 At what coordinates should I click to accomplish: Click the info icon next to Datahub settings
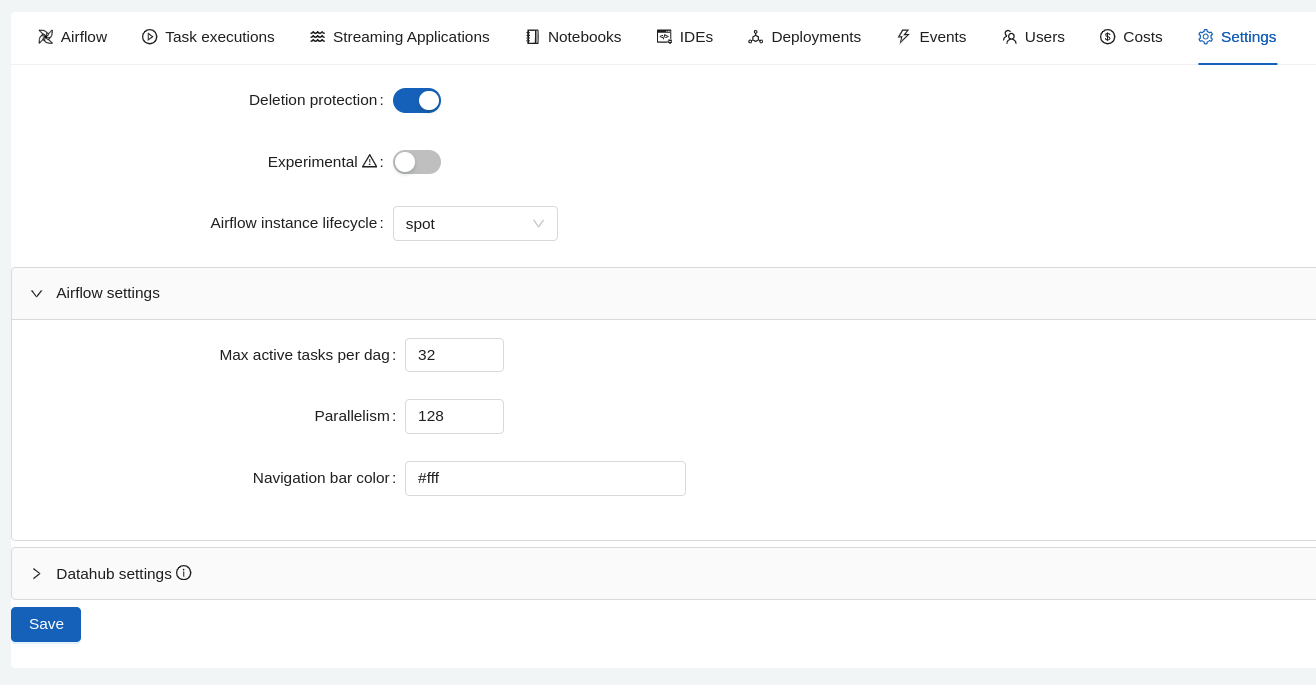point(184,573)
